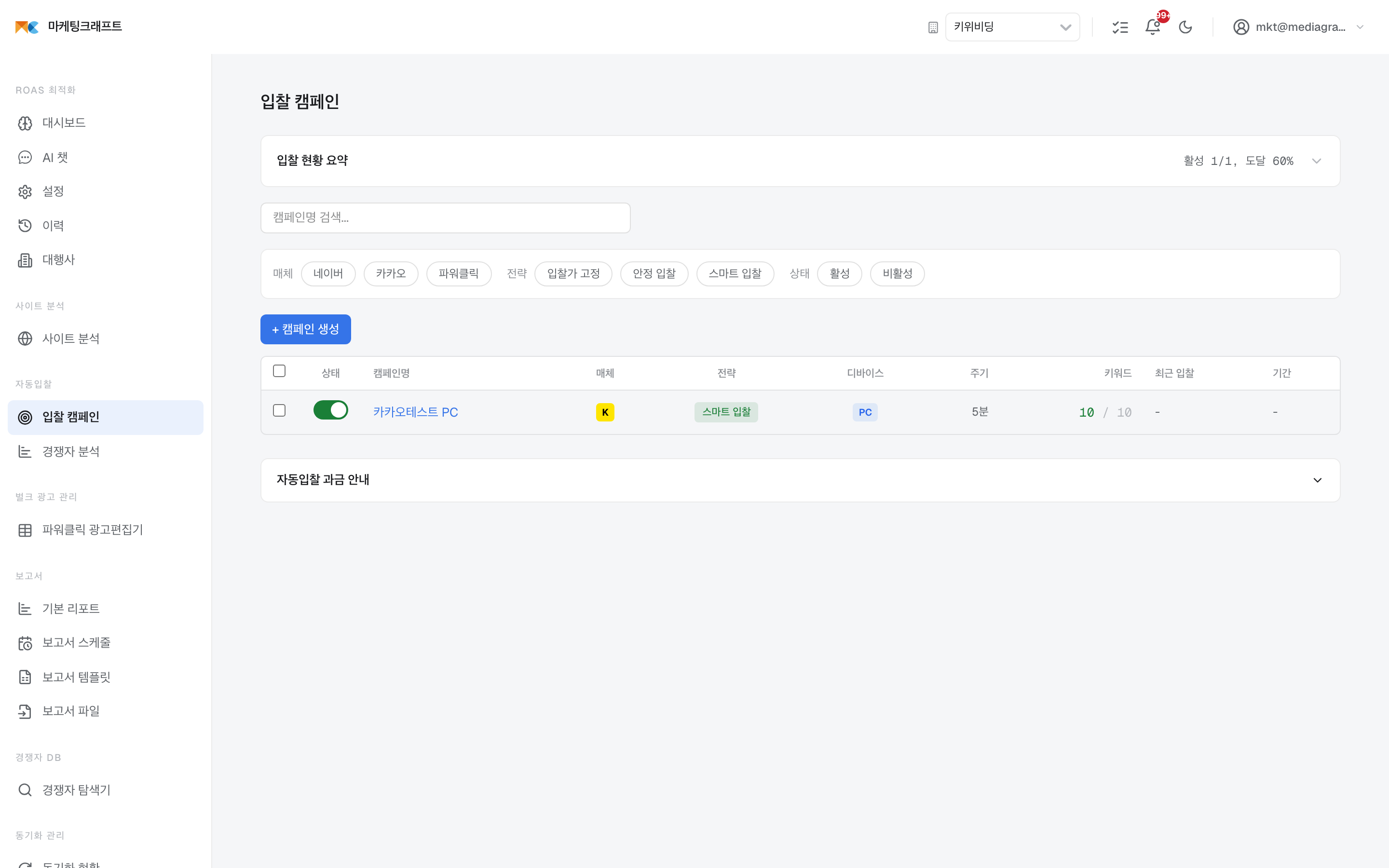Click the 키워드 column header
The height and width of the screenshot is (868, 1389).
point(1117,373)
